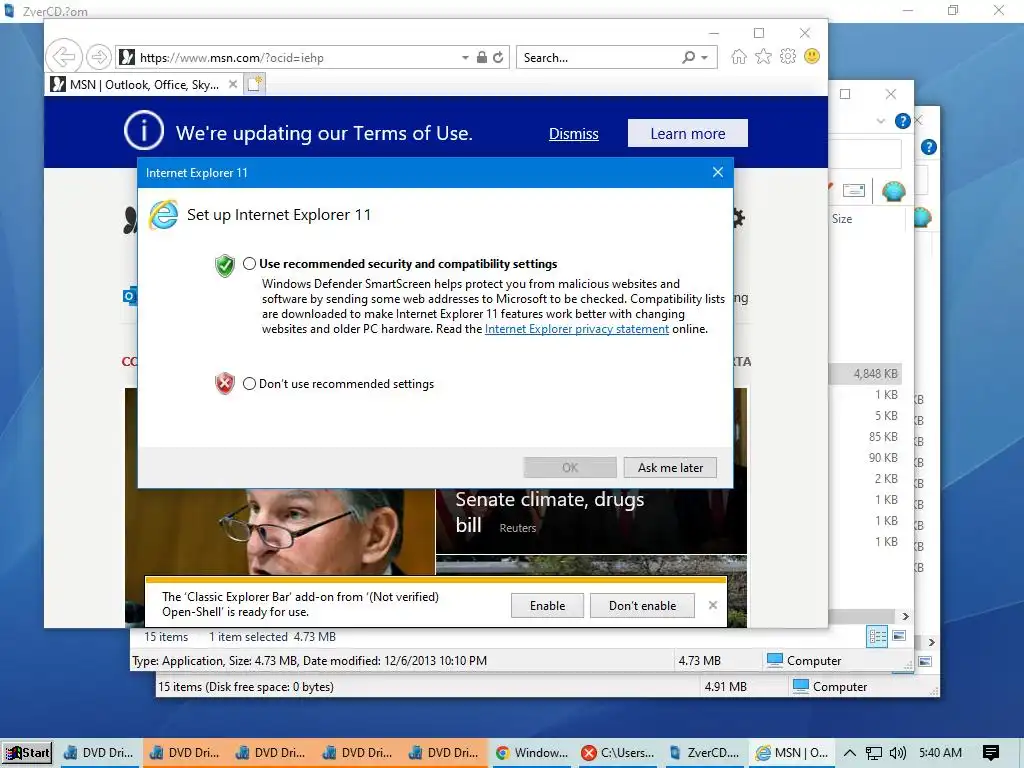The height and width of the screenshot is (768, 1024).
Task: Expand the ribbon chevron in Explorer window
Action: click(x=881, y=121)
